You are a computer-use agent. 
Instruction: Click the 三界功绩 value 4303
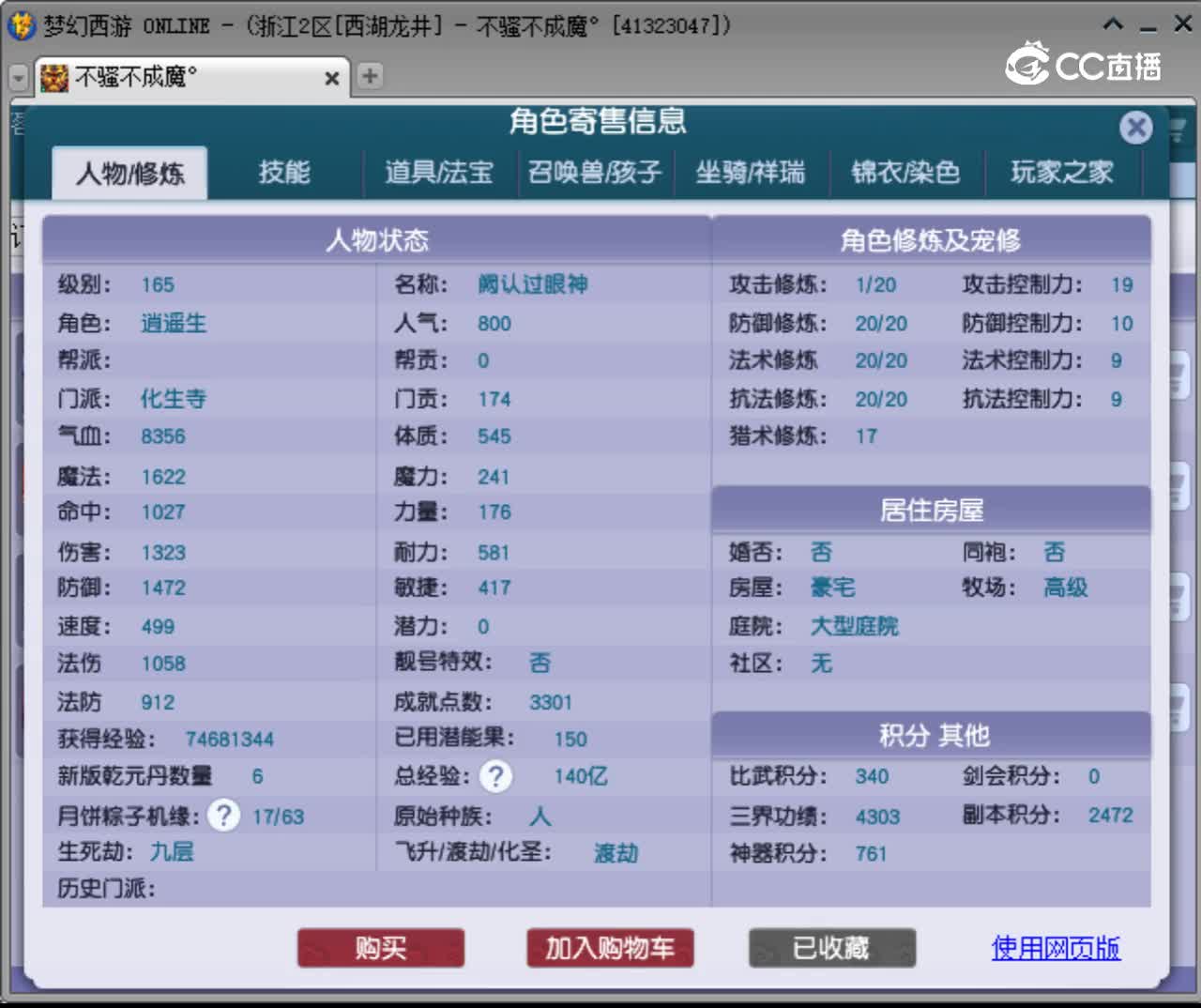[877, 817]
